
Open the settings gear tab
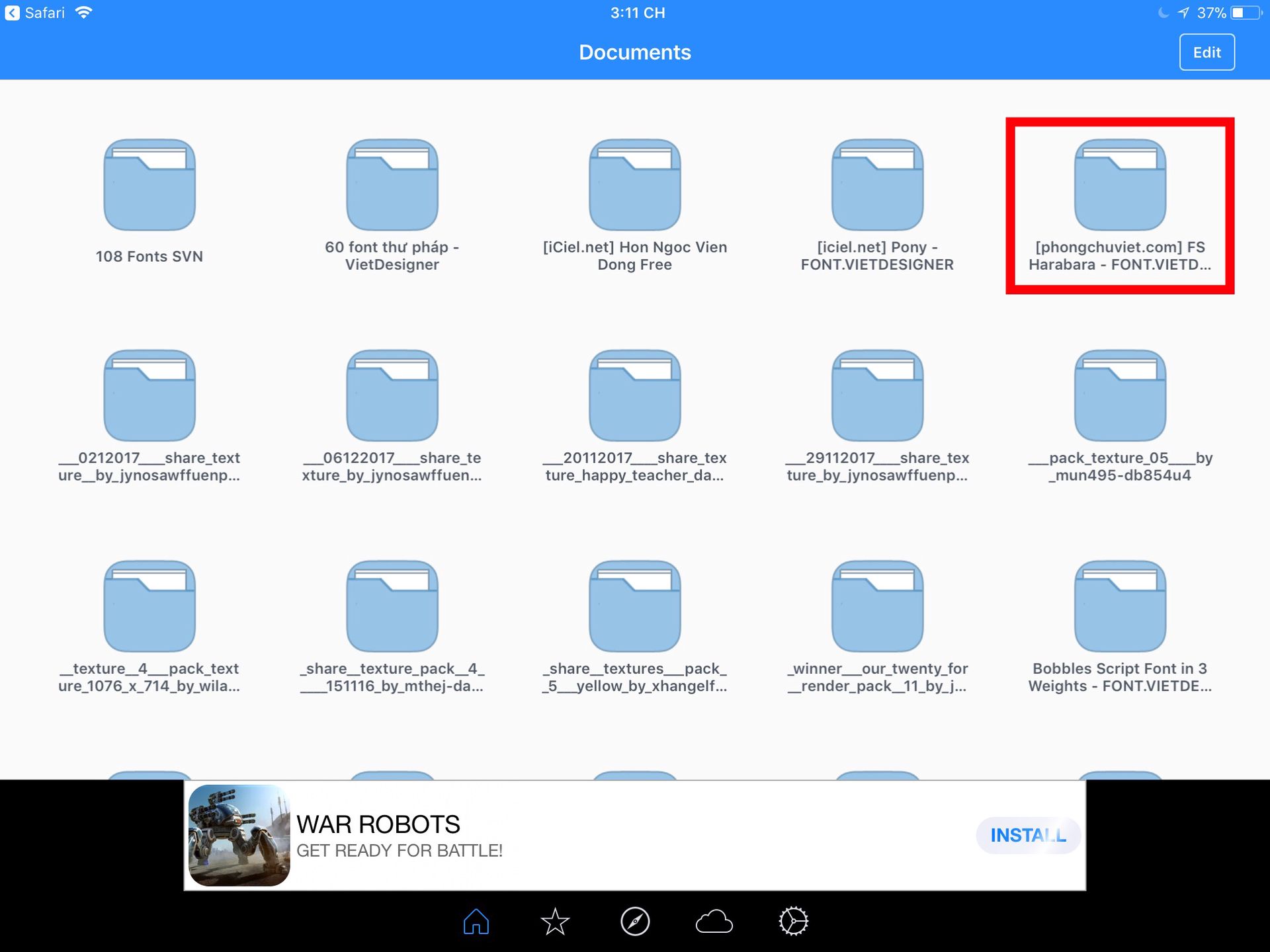tap(793, 921)
